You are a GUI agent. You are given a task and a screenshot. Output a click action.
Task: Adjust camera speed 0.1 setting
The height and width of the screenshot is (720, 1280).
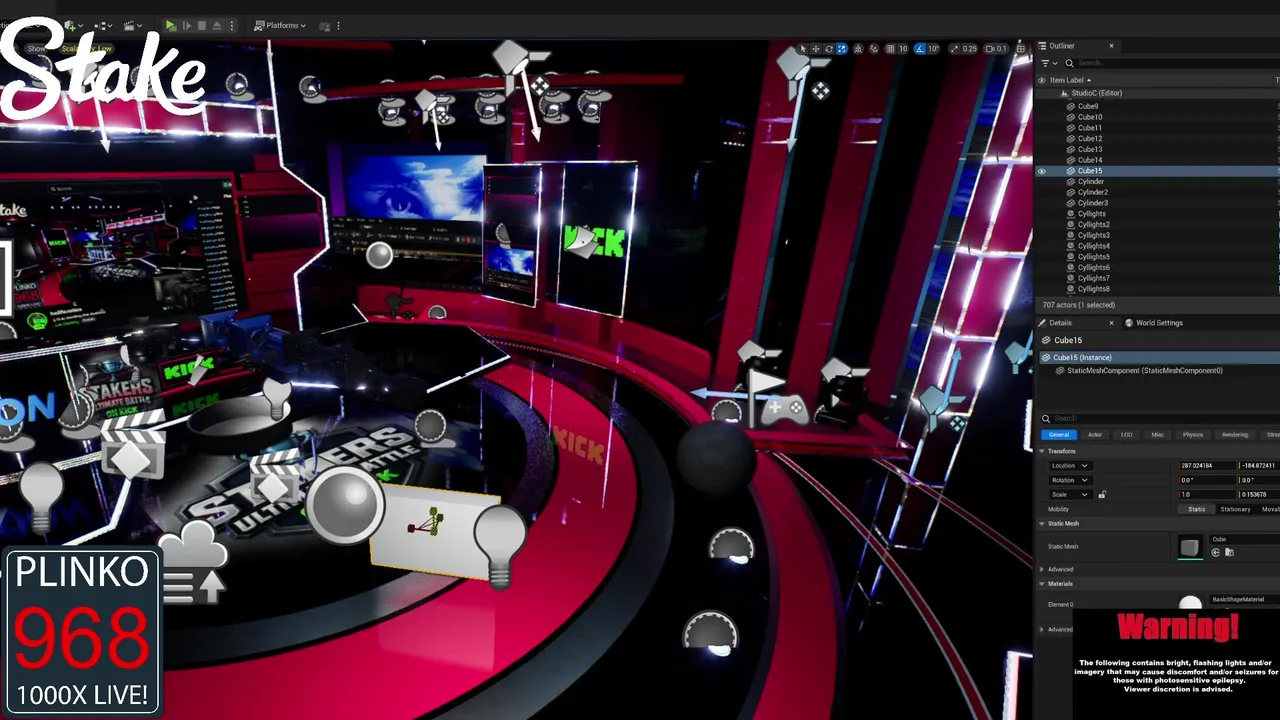point(996,48)
